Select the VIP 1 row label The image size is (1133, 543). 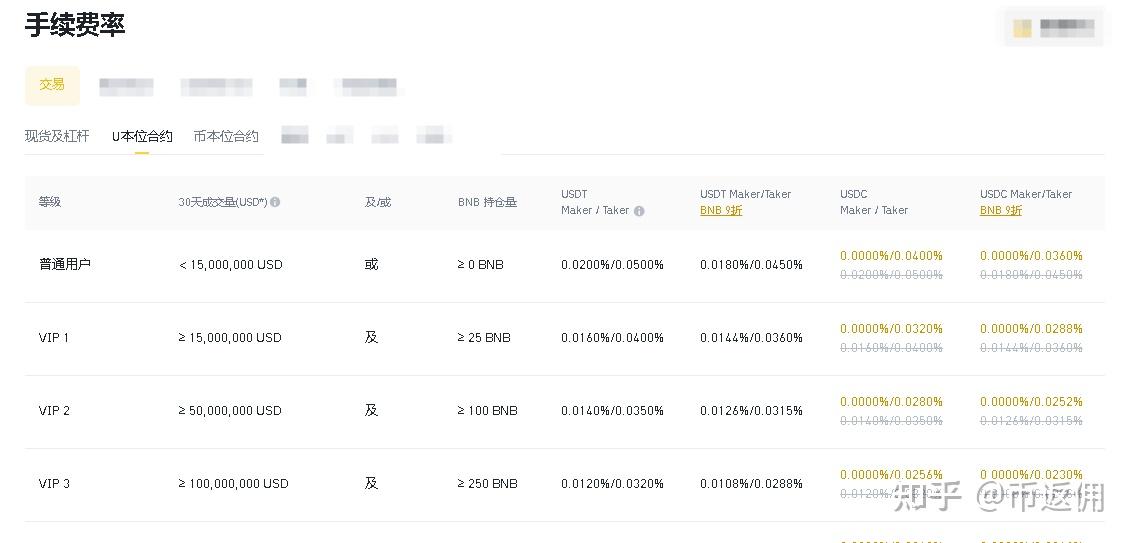coord(54,338)
